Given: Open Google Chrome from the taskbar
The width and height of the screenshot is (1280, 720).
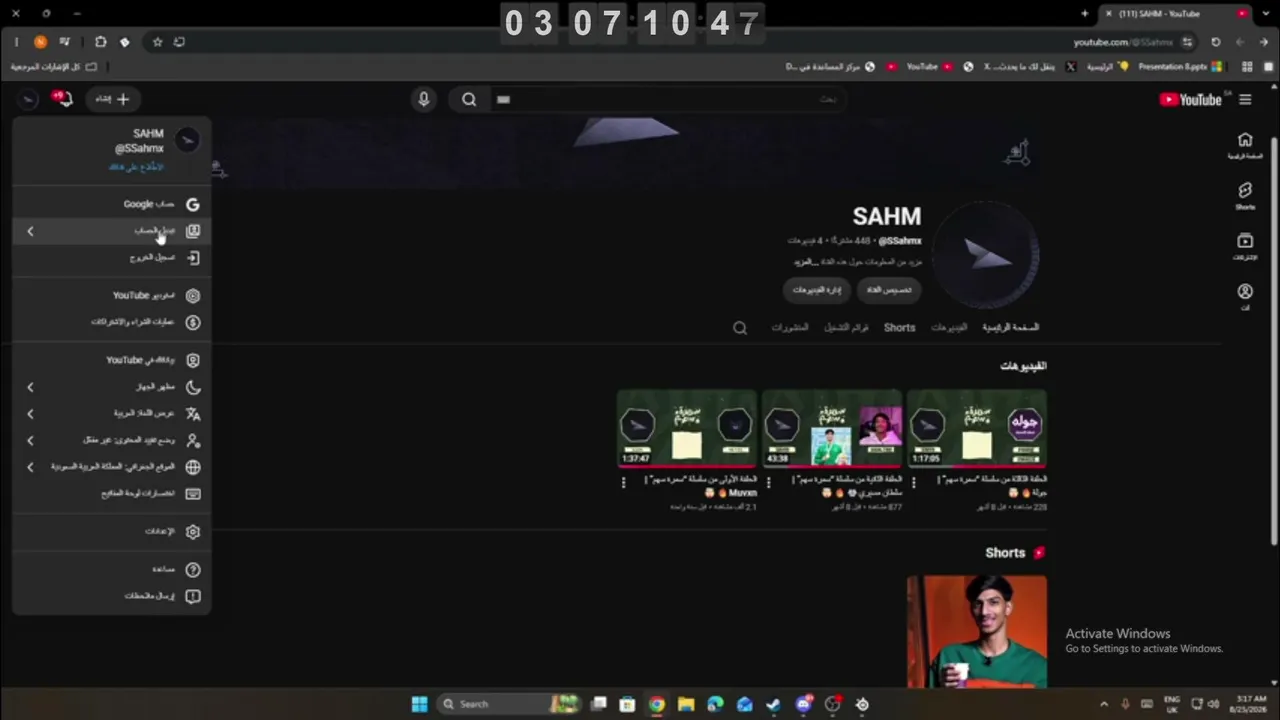Looking at the screenshot, I should tap(656, 704).
